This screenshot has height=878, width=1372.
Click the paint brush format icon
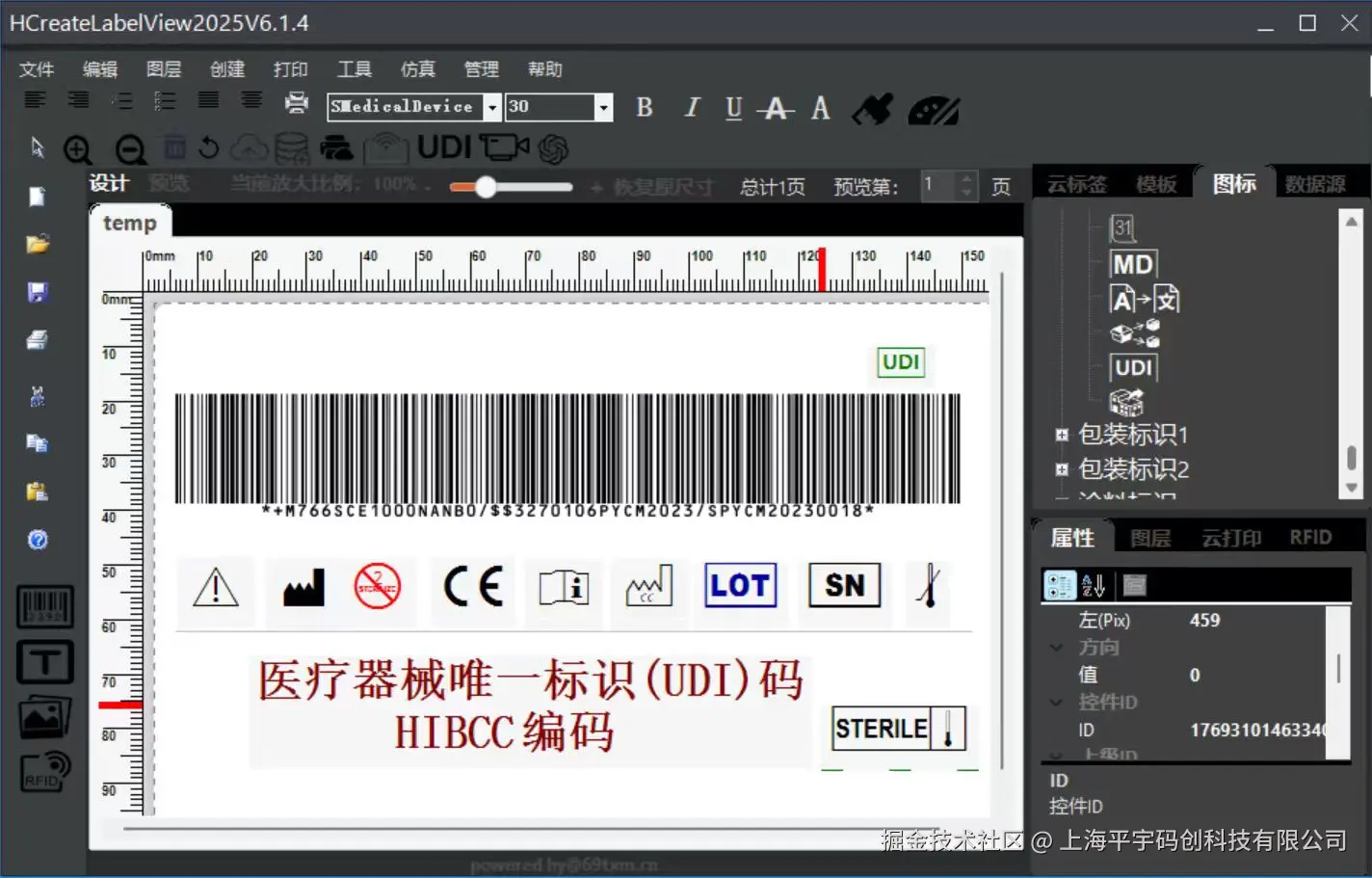click(x=873, y=110)
